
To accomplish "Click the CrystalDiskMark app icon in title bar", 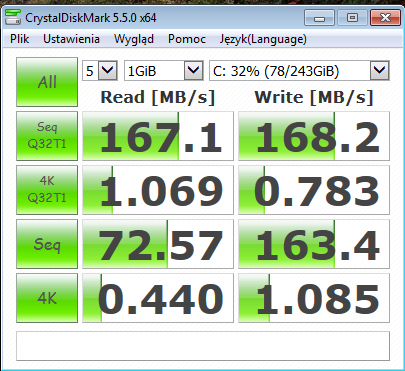I will 13,17.
